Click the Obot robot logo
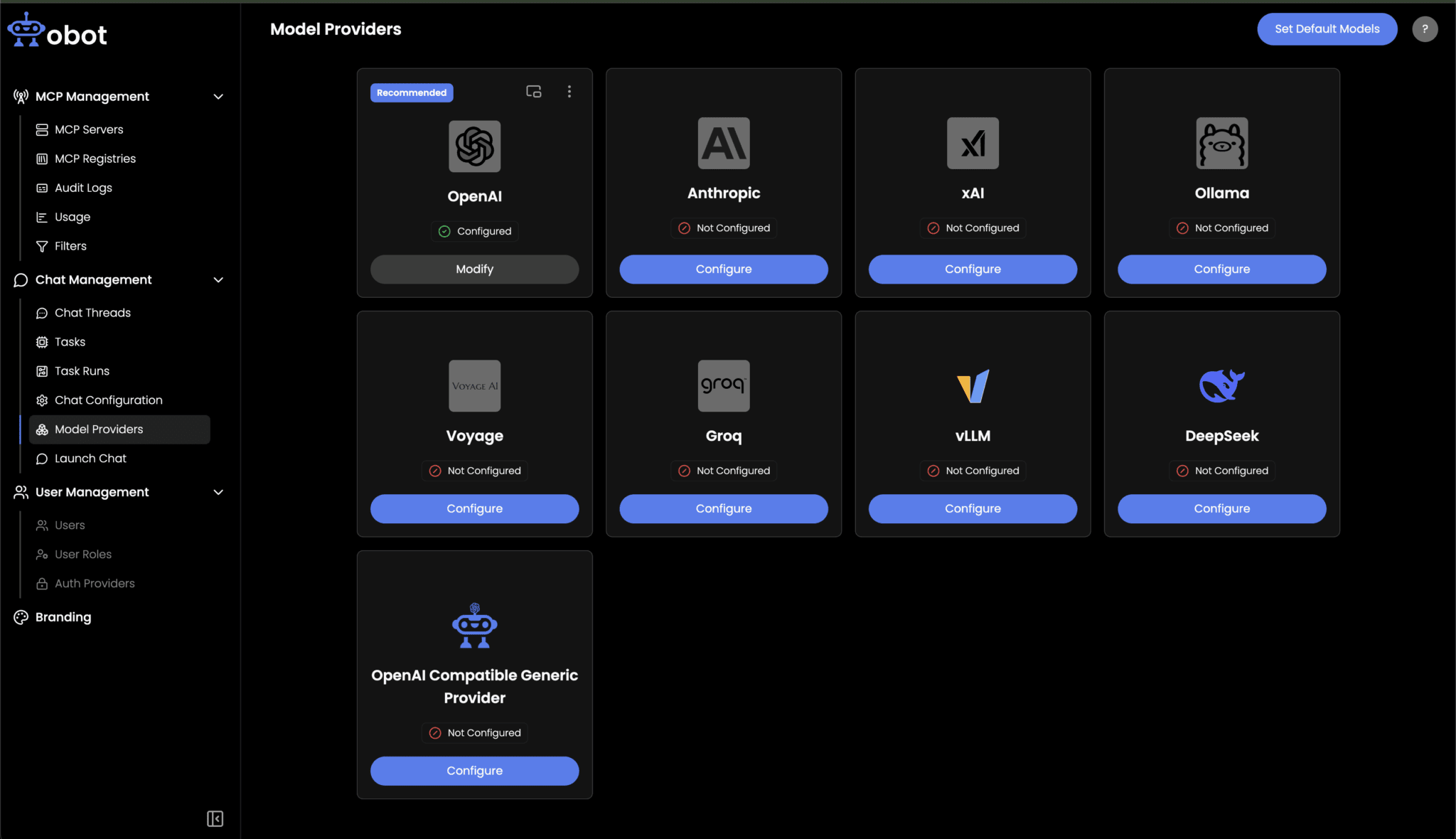Screen dimensions: 1456x839 pos(26,29)
